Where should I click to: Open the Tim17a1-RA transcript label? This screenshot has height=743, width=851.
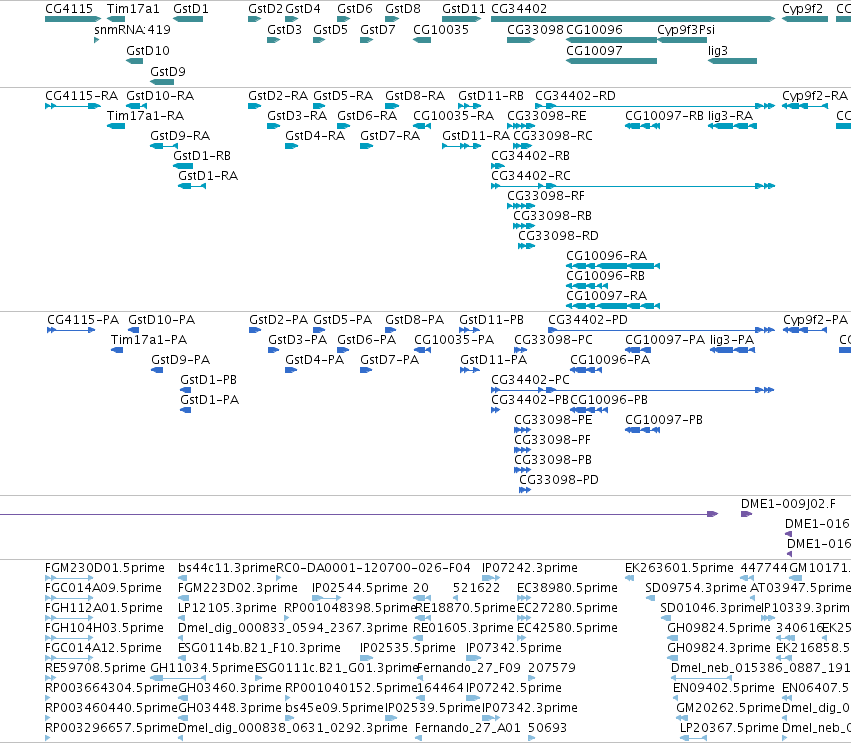click(145, 116)
